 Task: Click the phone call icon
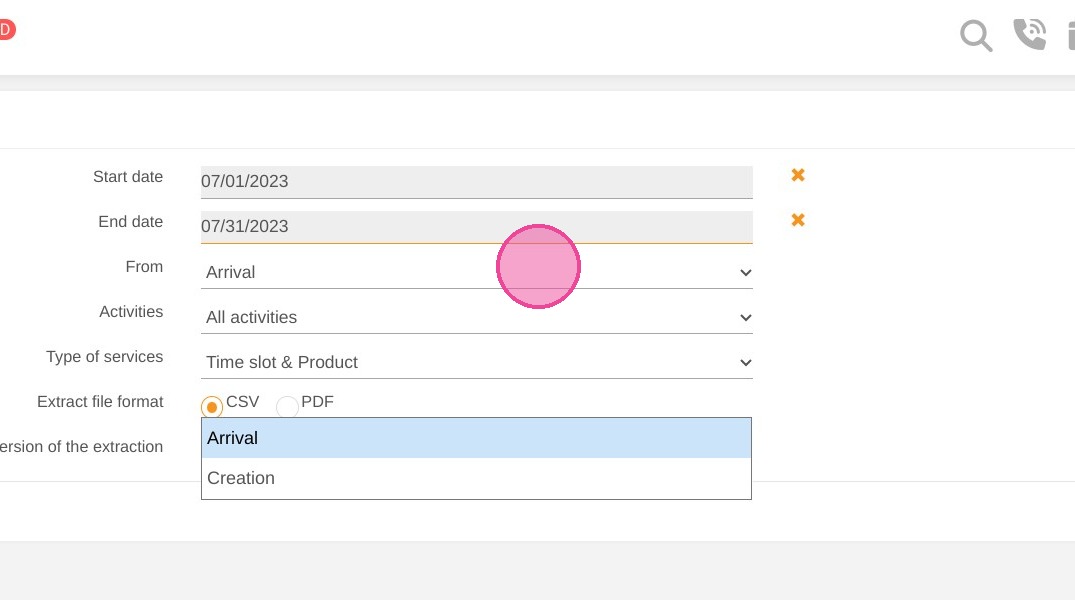(x=1030, y=34)
